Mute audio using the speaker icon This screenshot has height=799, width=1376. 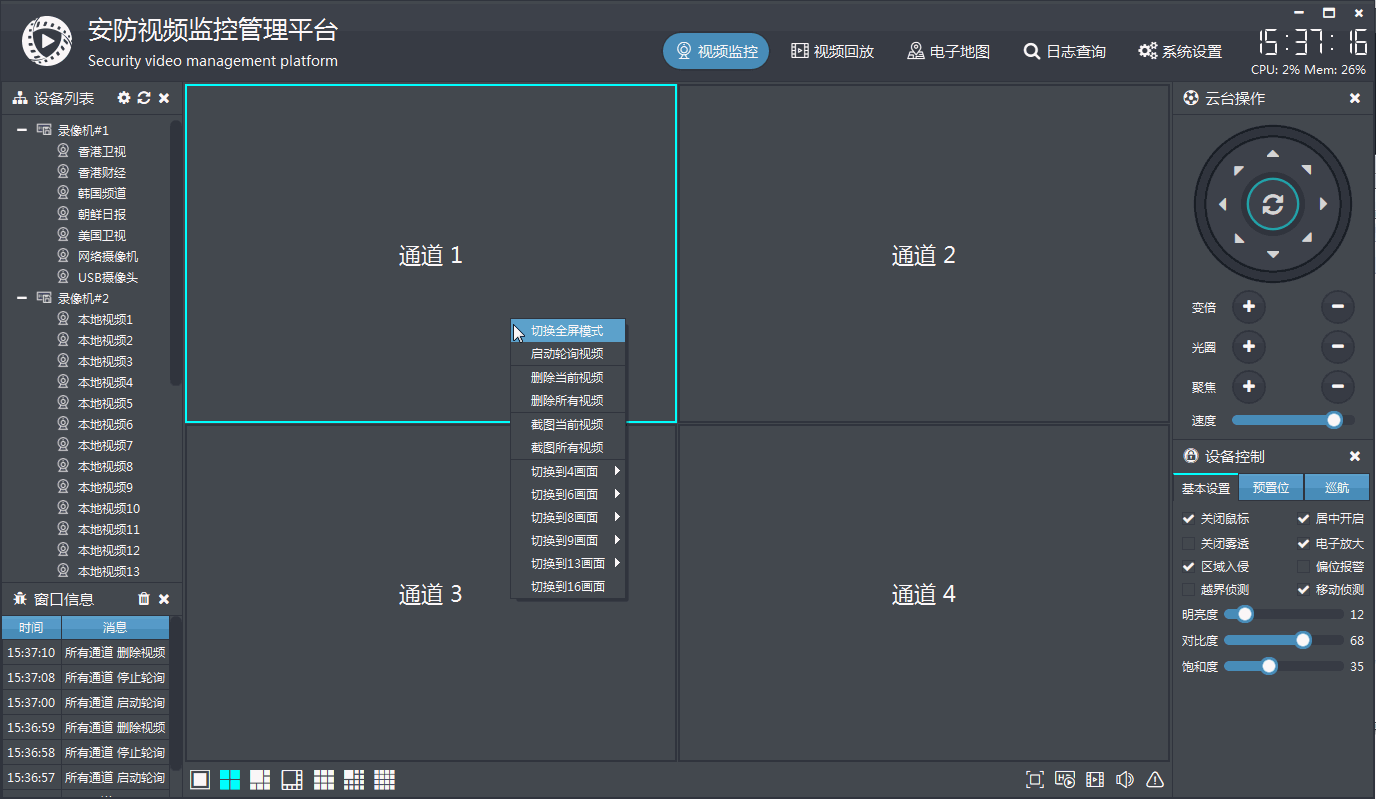point(1124,779)
